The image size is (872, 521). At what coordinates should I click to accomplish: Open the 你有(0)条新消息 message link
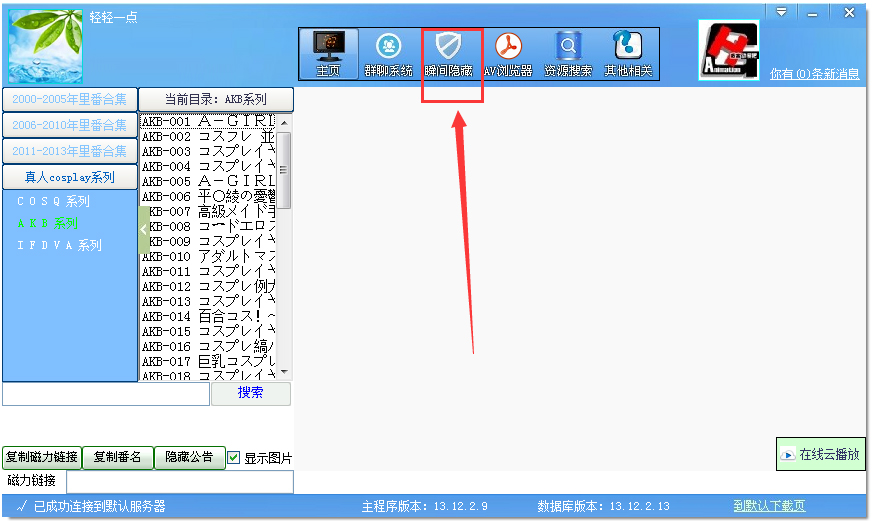pos(814,74)
